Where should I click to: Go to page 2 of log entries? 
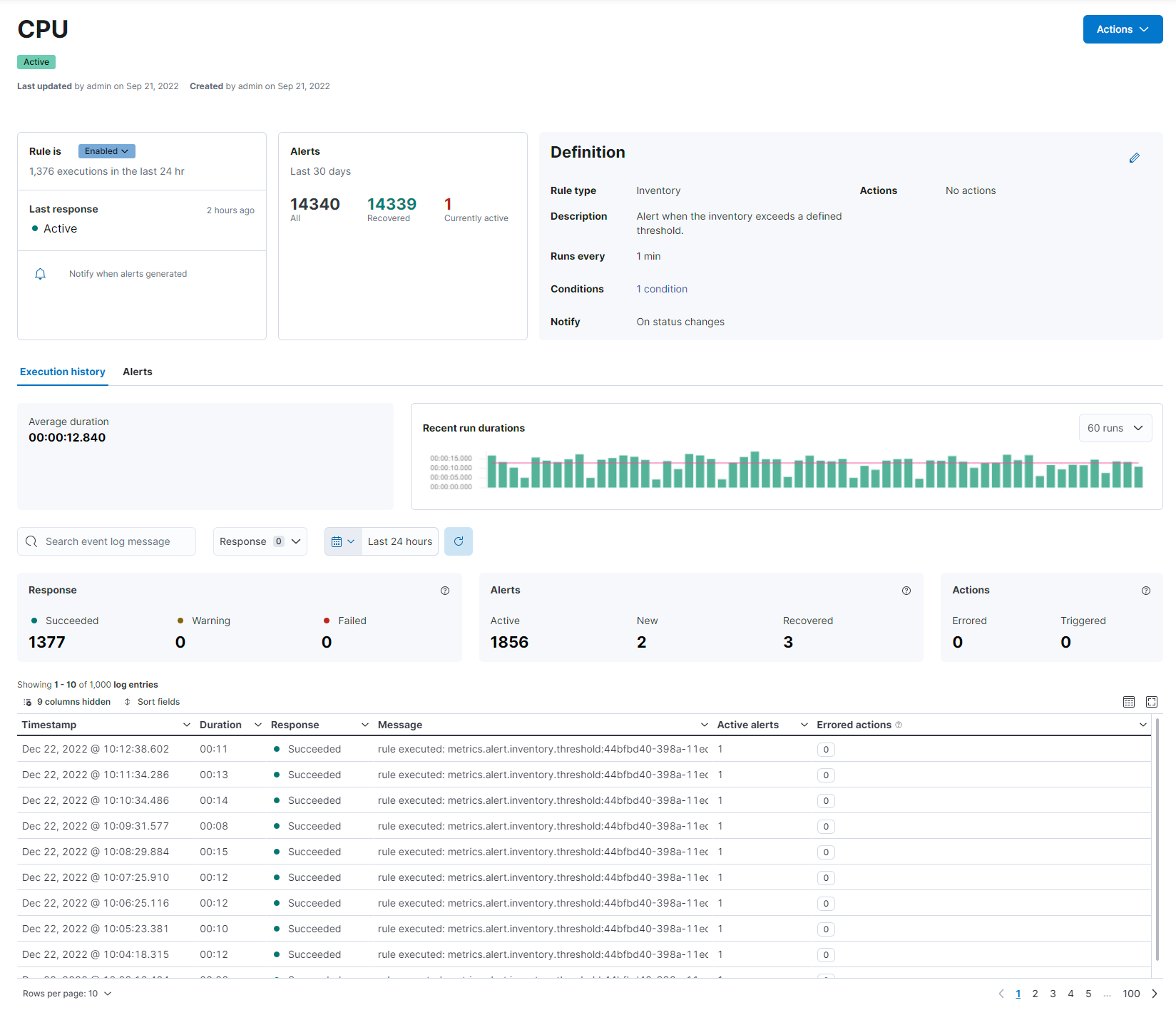click(1035, 994)
